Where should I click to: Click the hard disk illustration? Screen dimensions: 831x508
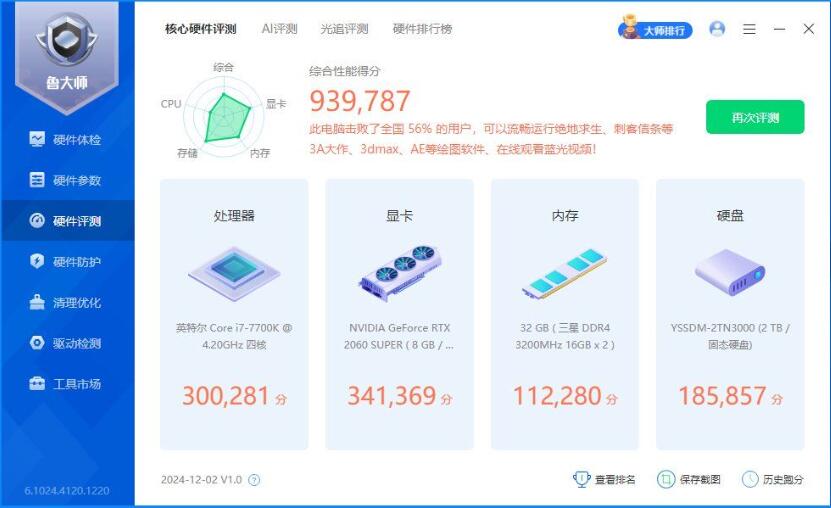click(730, 273)
